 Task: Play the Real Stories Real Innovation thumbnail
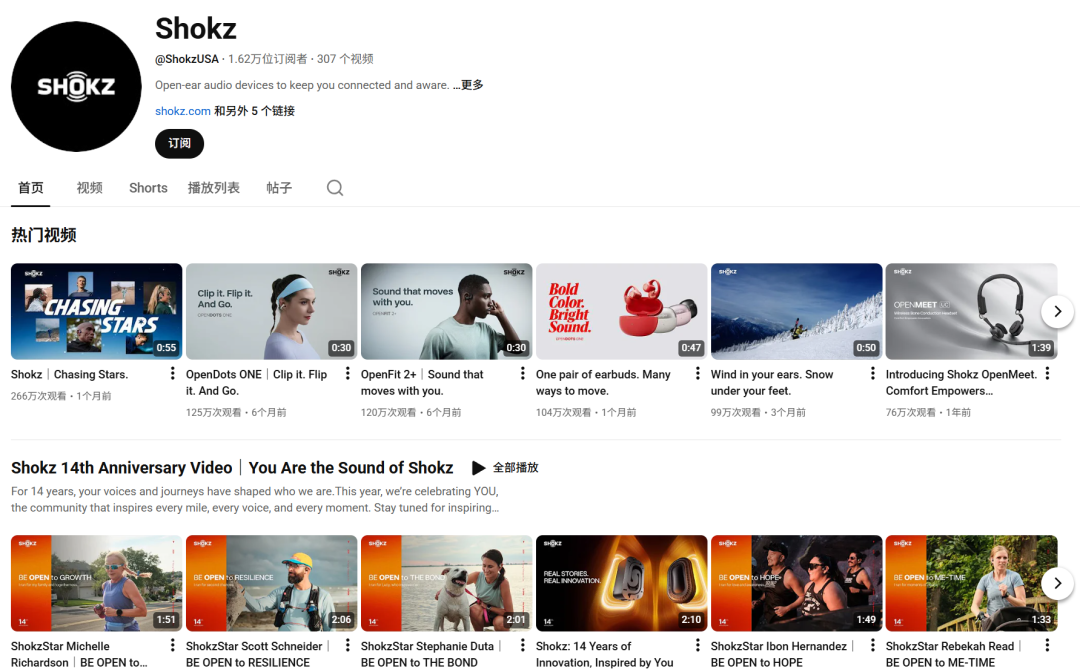click(621, 584)
